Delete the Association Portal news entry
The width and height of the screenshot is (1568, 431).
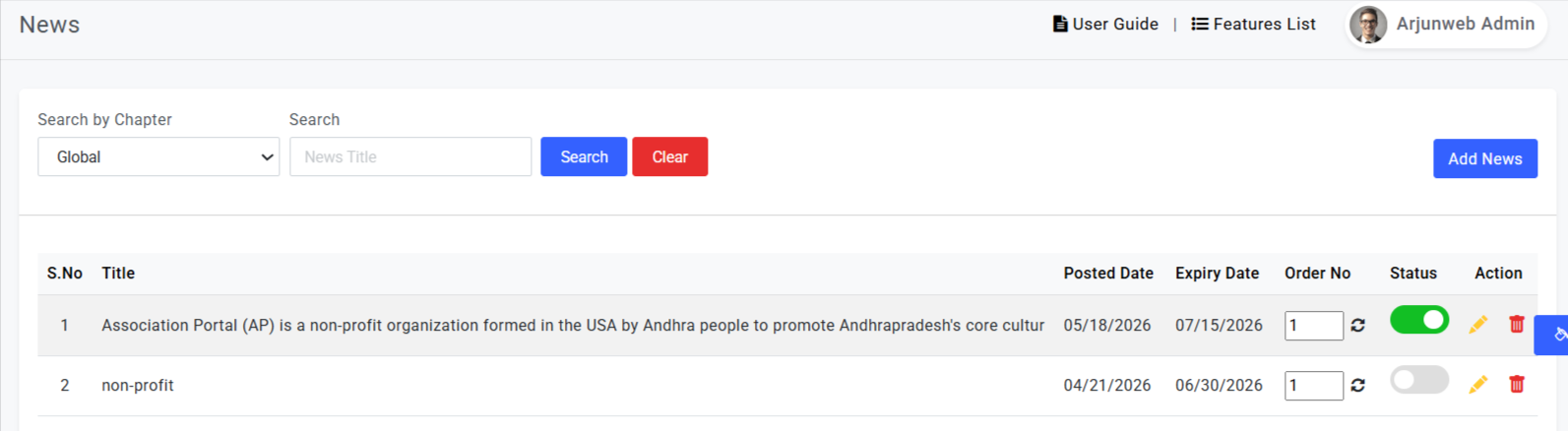[x=1517, y=325]
